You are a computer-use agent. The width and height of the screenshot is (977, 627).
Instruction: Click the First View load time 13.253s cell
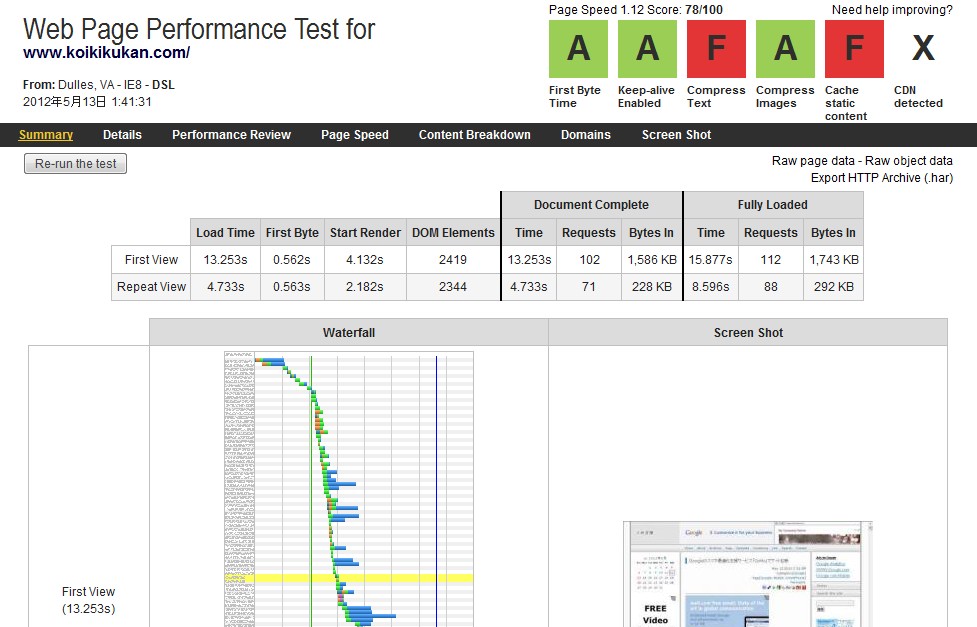(x=226, y=260)
